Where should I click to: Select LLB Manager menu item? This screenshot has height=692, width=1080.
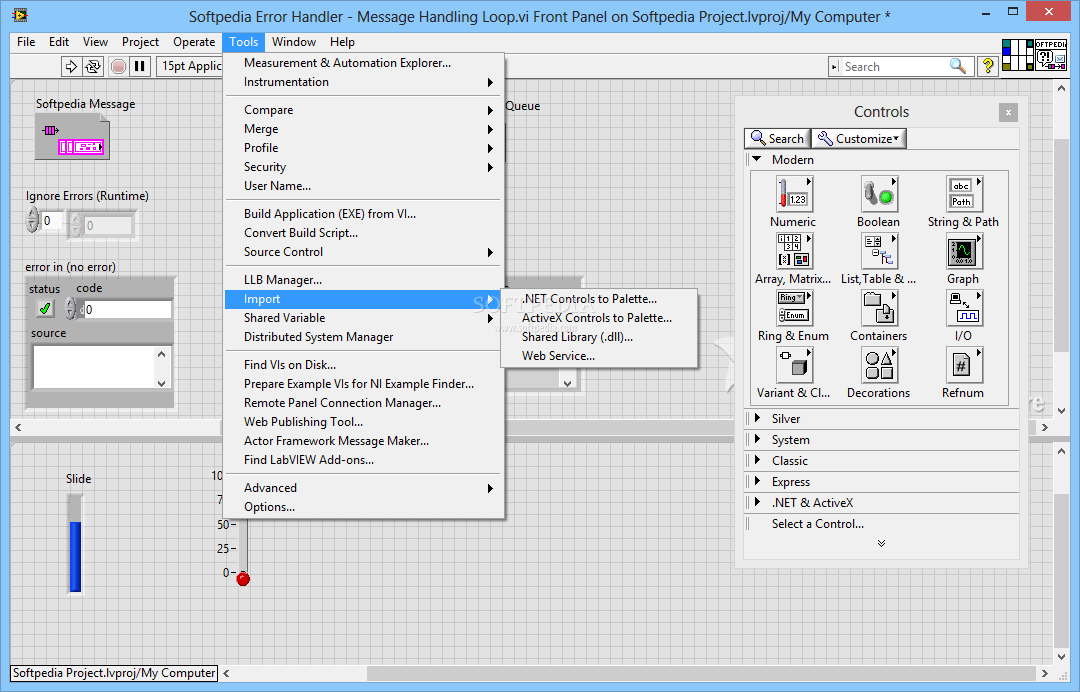364,280
